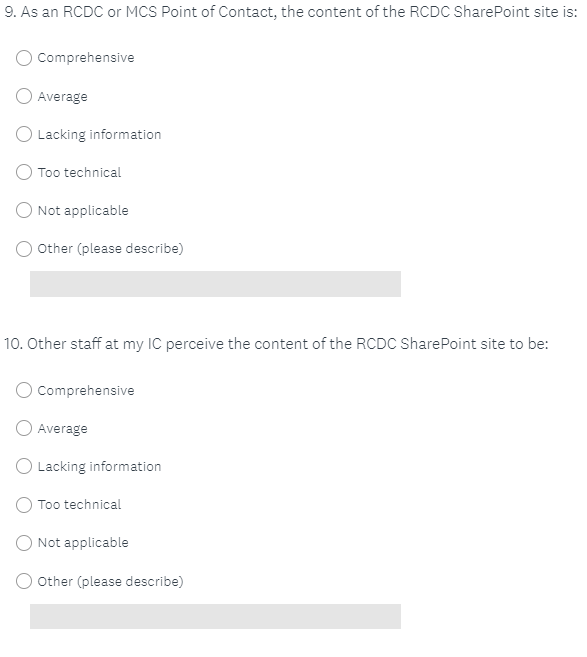Choose Other (please describe) for question 9
Screen dimensions: 587x657
pyautogui.click(x=24, y=248)
